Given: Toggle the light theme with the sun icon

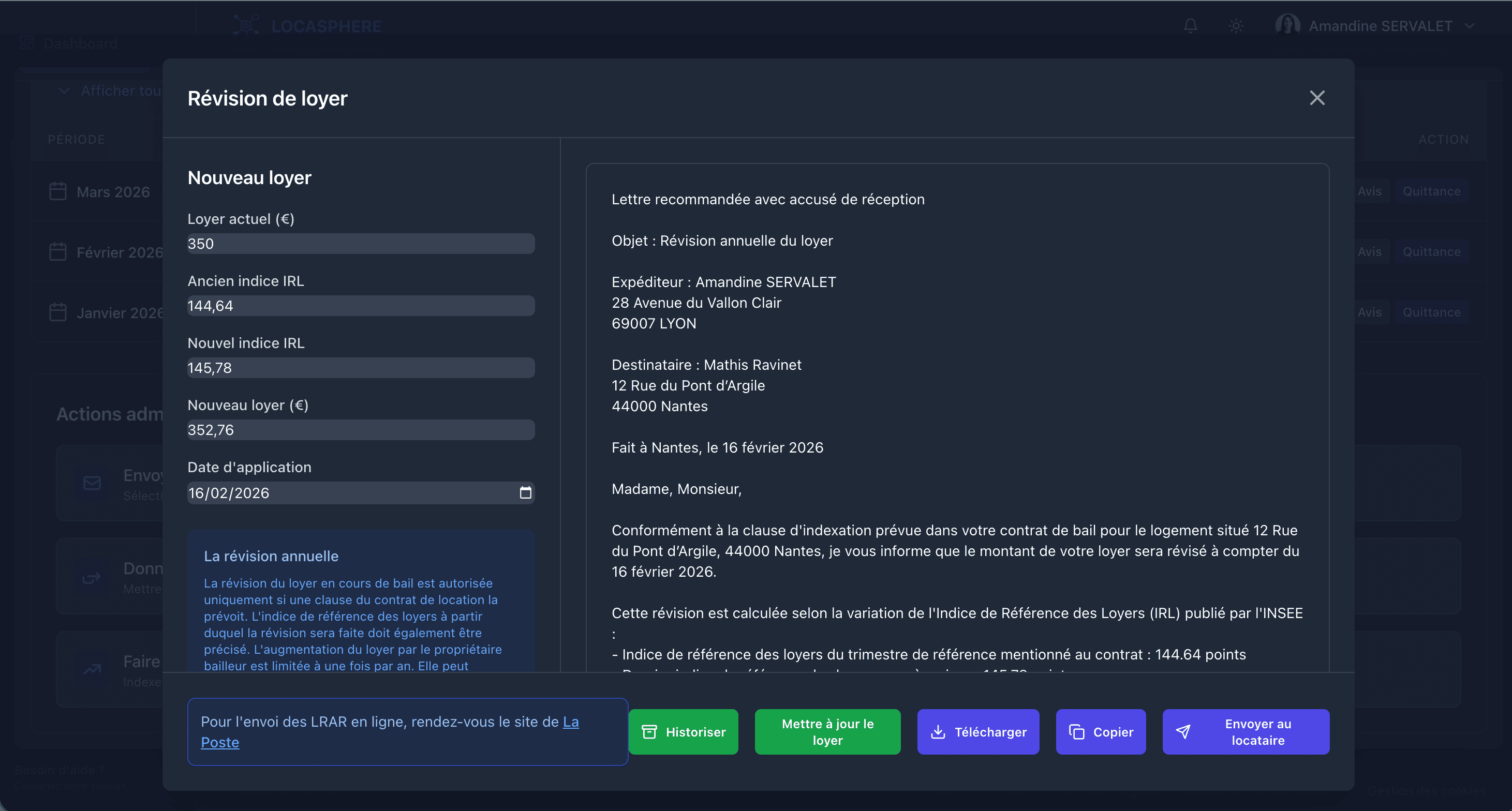Looking at the screenshot, I should tap(1236, 25).
